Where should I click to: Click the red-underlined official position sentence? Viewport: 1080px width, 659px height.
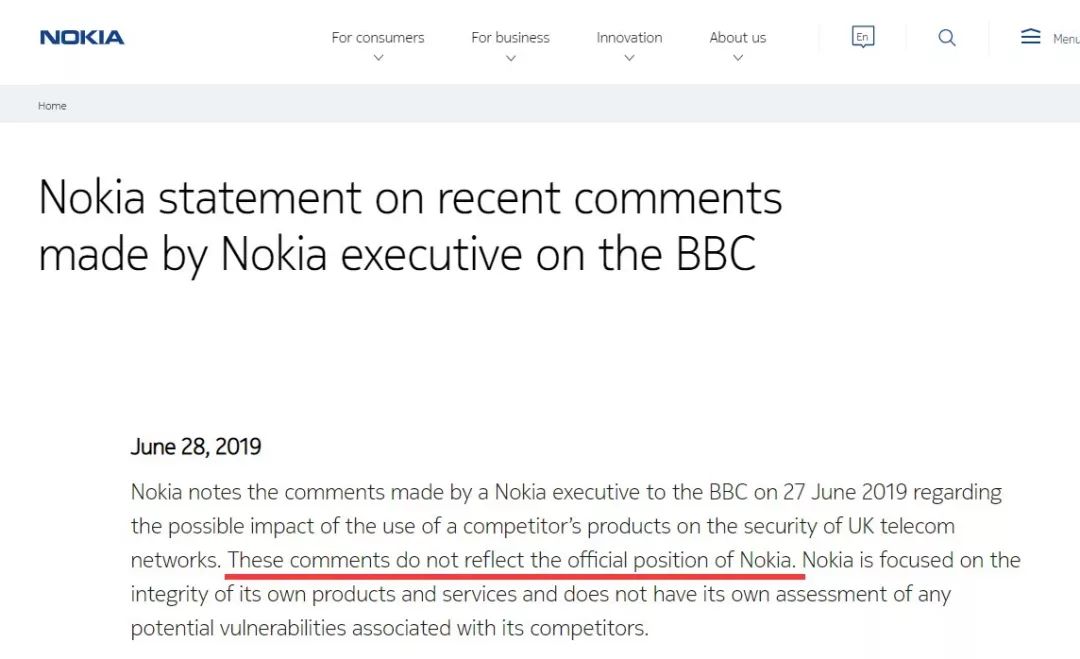click(514, 560)
